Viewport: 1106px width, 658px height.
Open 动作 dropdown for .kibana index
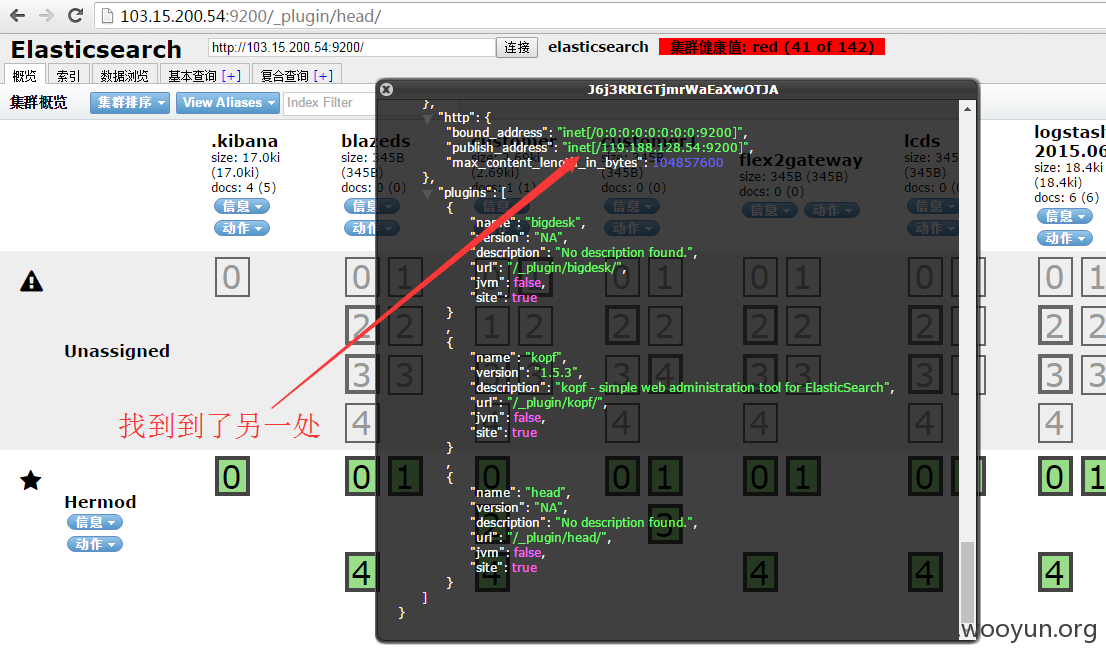242,228
